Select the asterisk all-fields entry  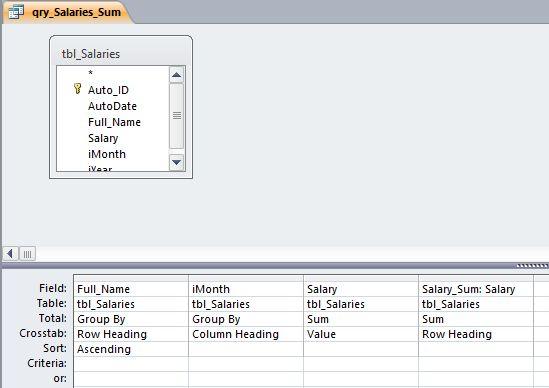(x=90, y=73)
